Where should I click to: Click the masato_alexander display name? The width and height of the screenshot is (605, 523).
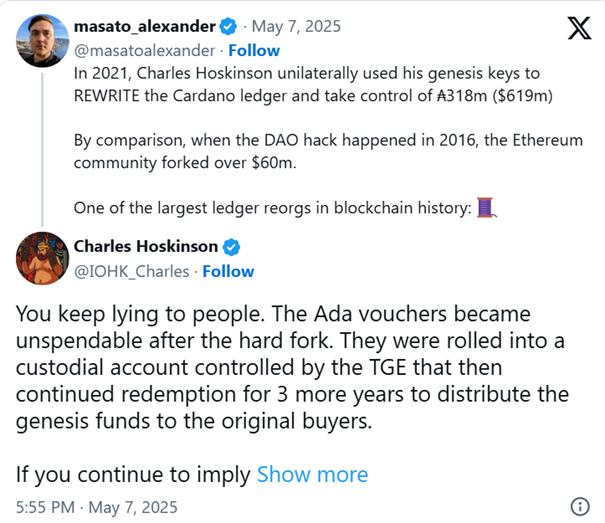pyautogui.click(x=145, y=27)
